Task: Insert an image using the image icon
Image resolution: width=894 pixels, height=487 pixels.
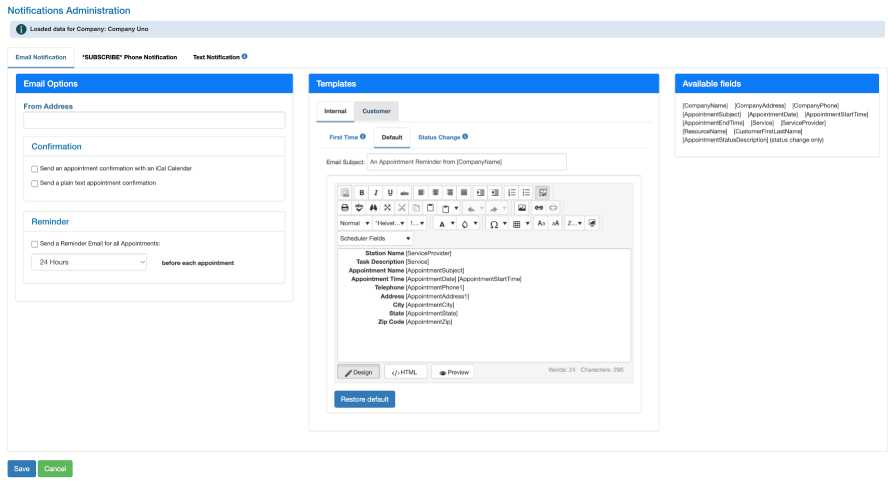Action: point(521,208)
